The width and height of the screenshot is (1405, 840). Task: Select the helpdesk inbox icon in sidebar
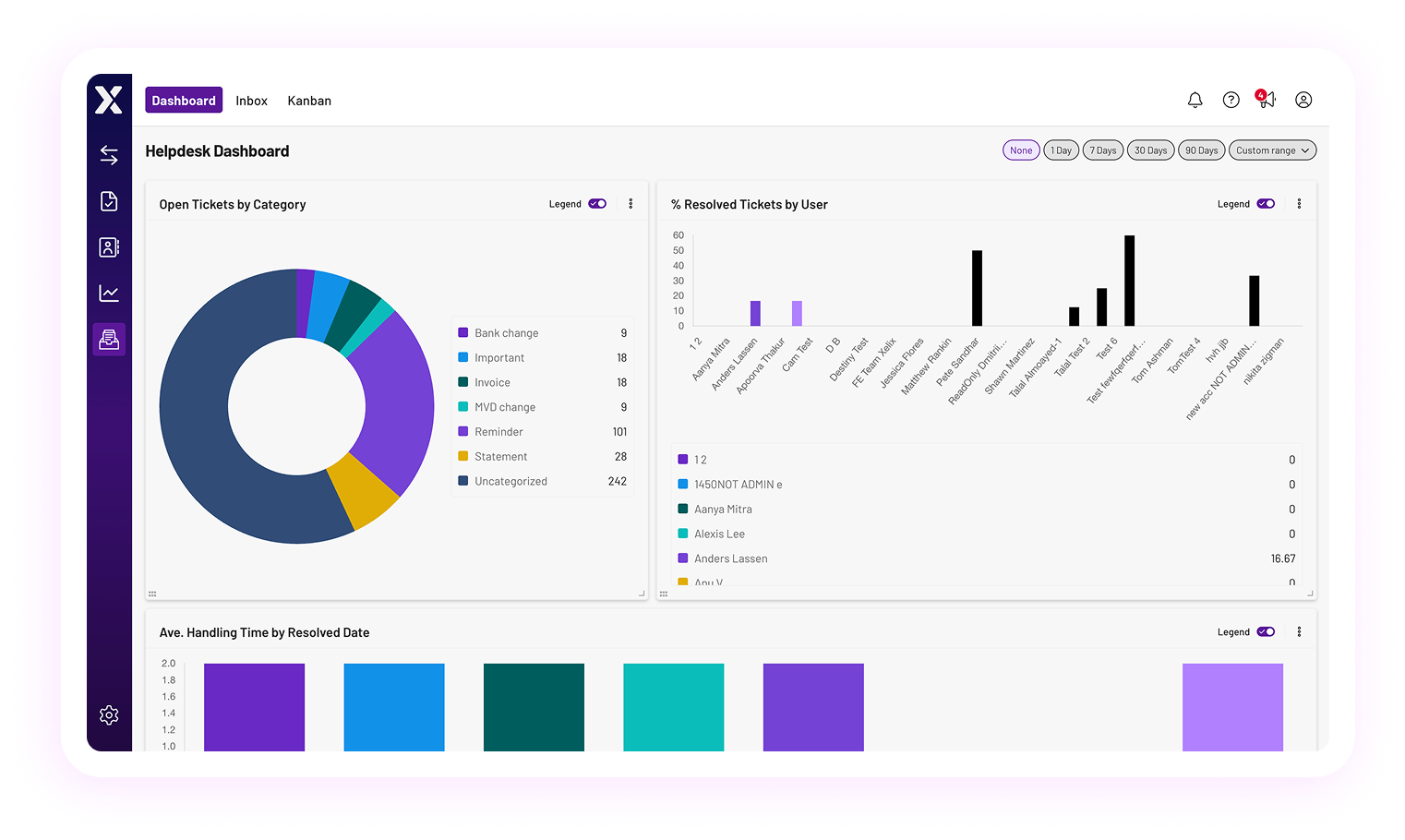[109, 339]
